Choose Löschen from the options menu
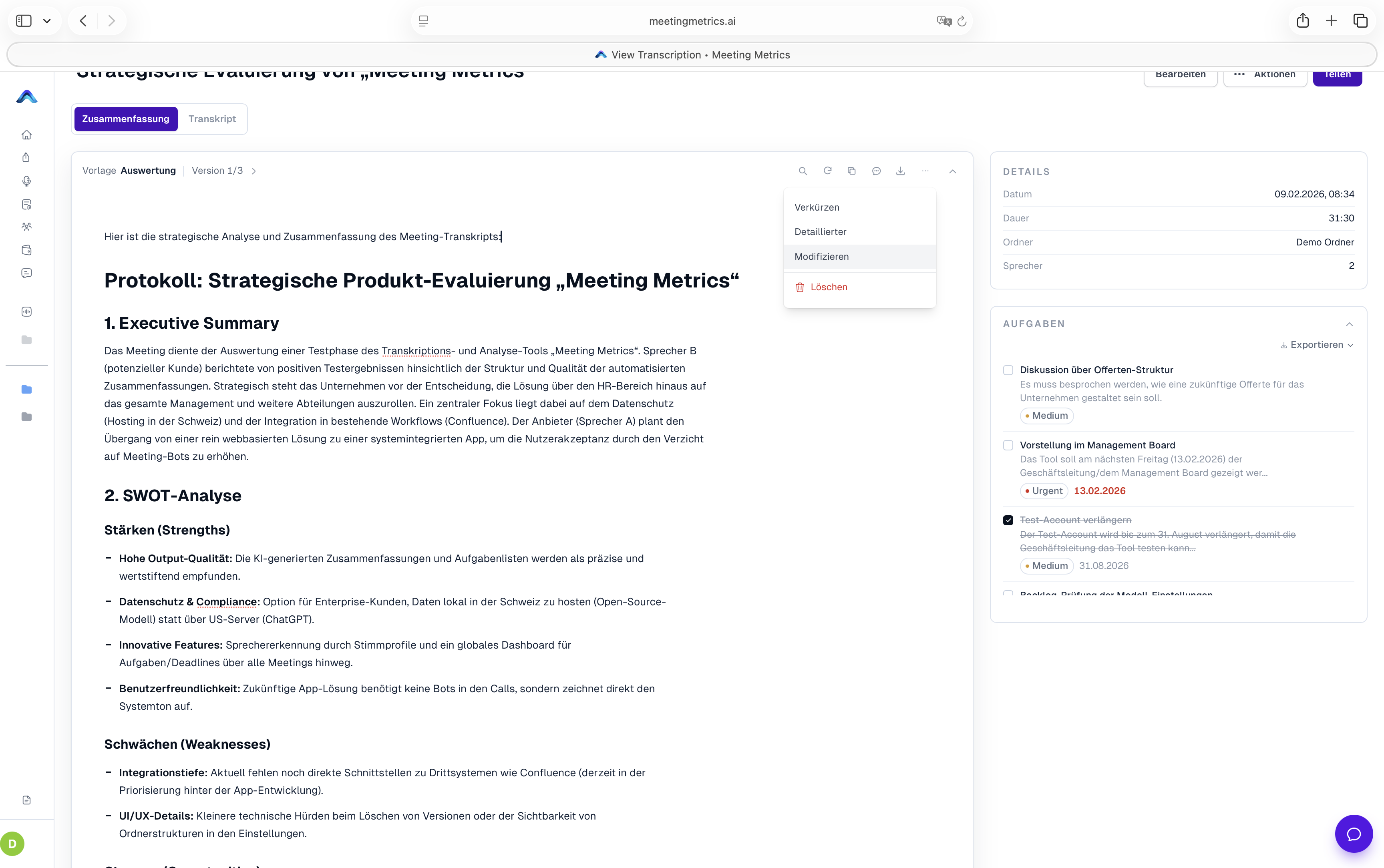Screen dimensions: 1384x868 859,287
